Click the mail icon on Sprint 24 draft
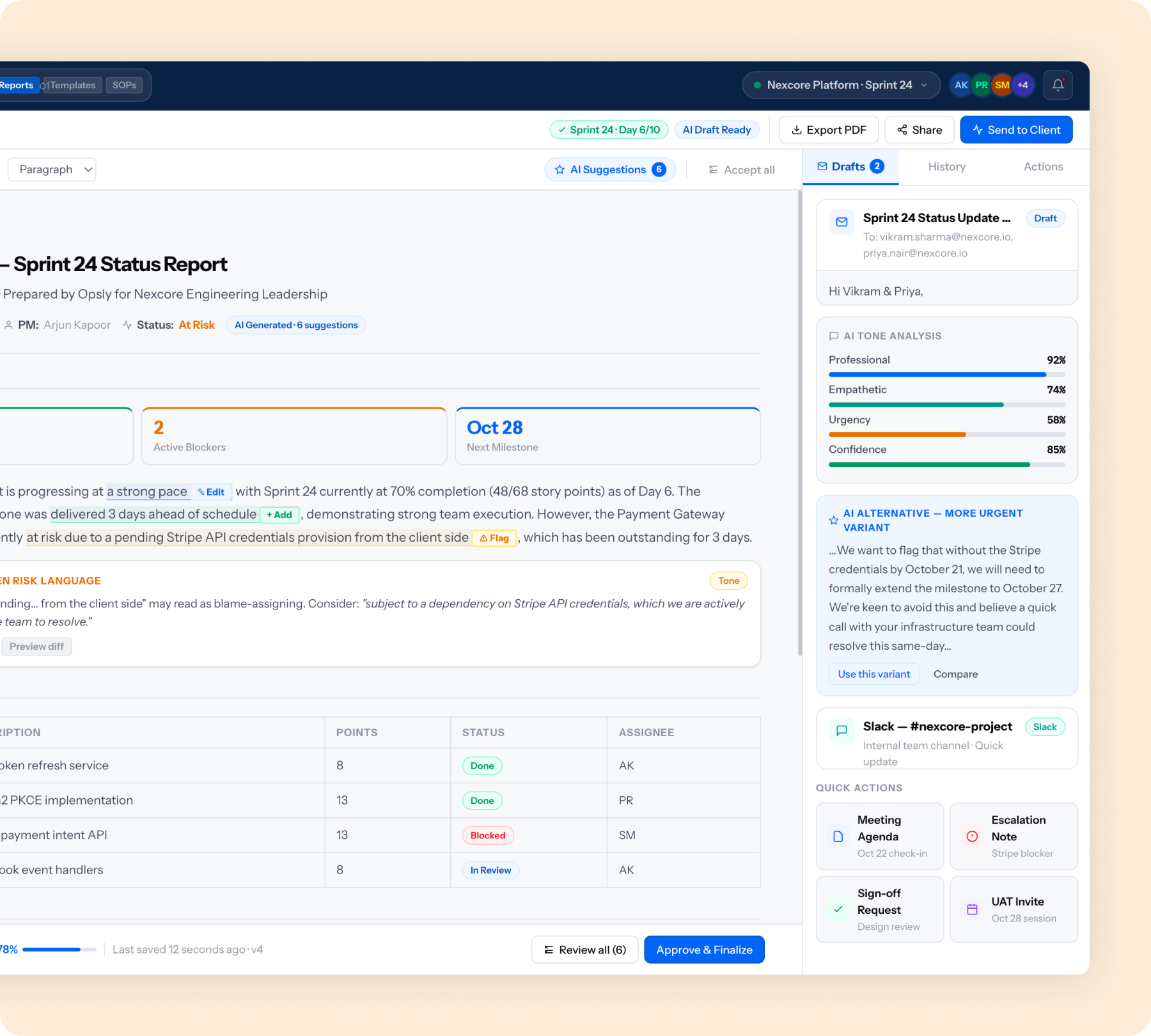 pyautogui.click(x=842, y=222)
